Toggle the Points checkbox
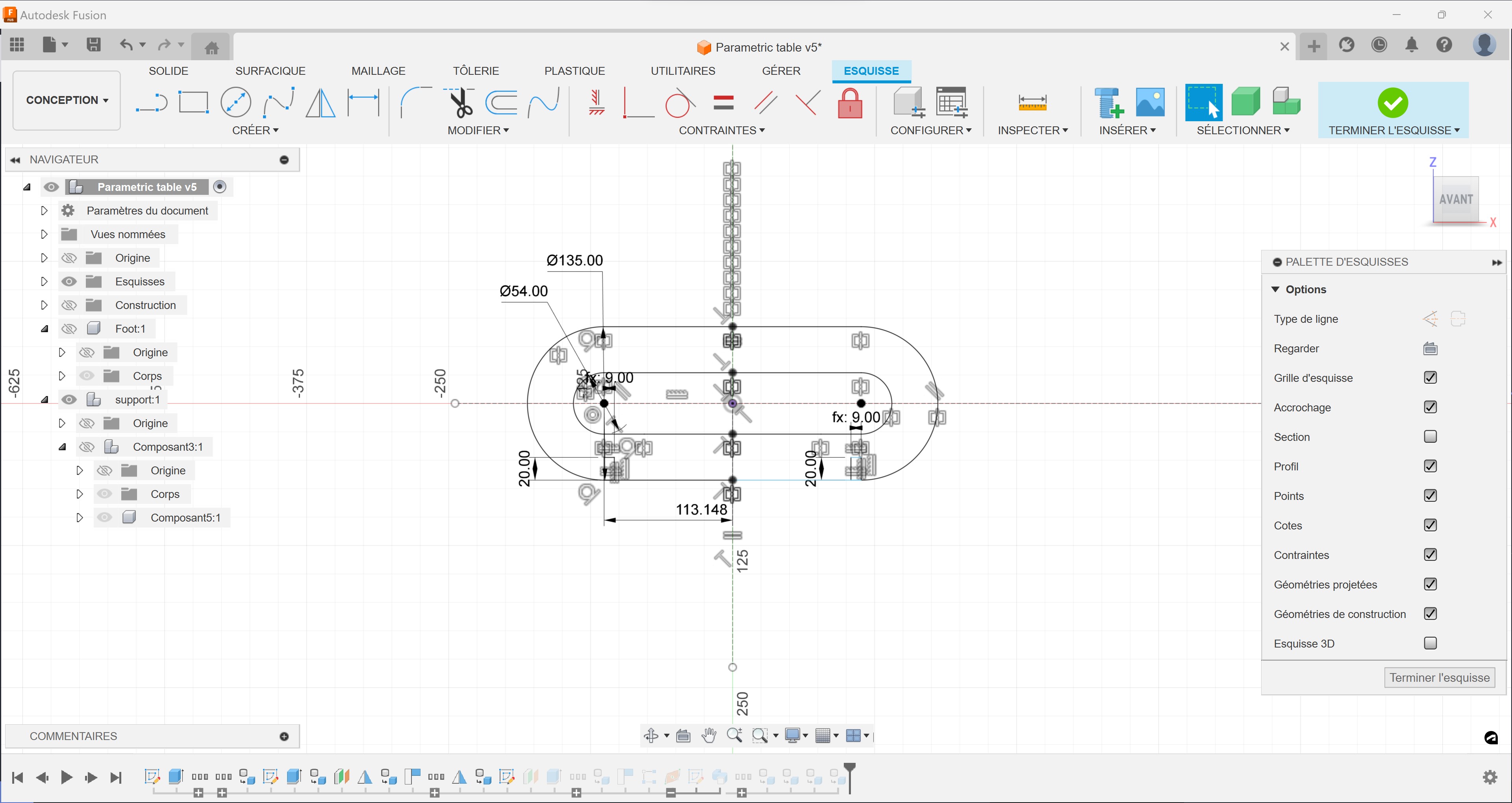Image resolution: width=1512 pixels, height=803 pixels. pos(1430,496)
